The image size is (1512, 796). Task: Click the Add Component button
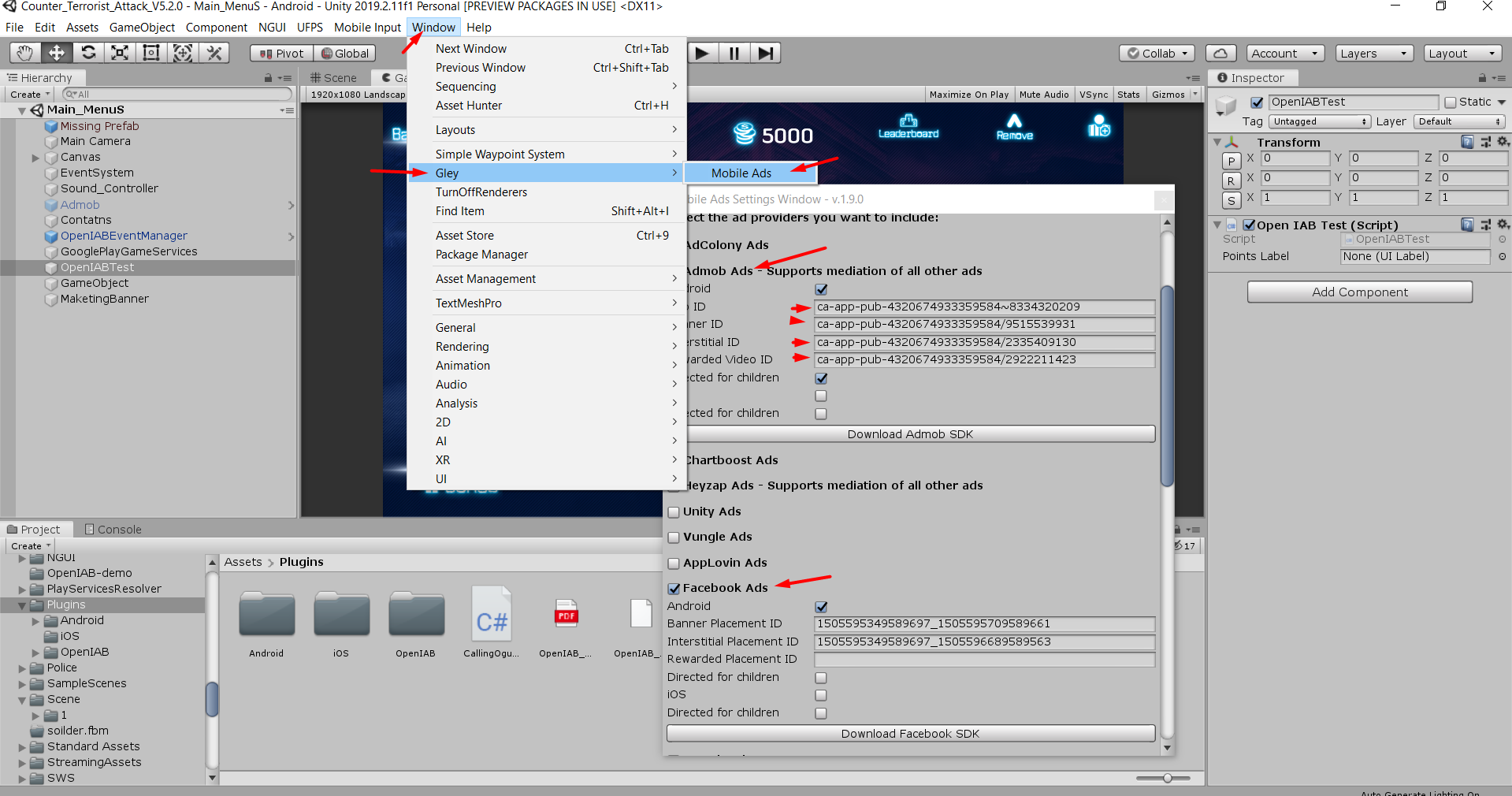point(1359,292)
